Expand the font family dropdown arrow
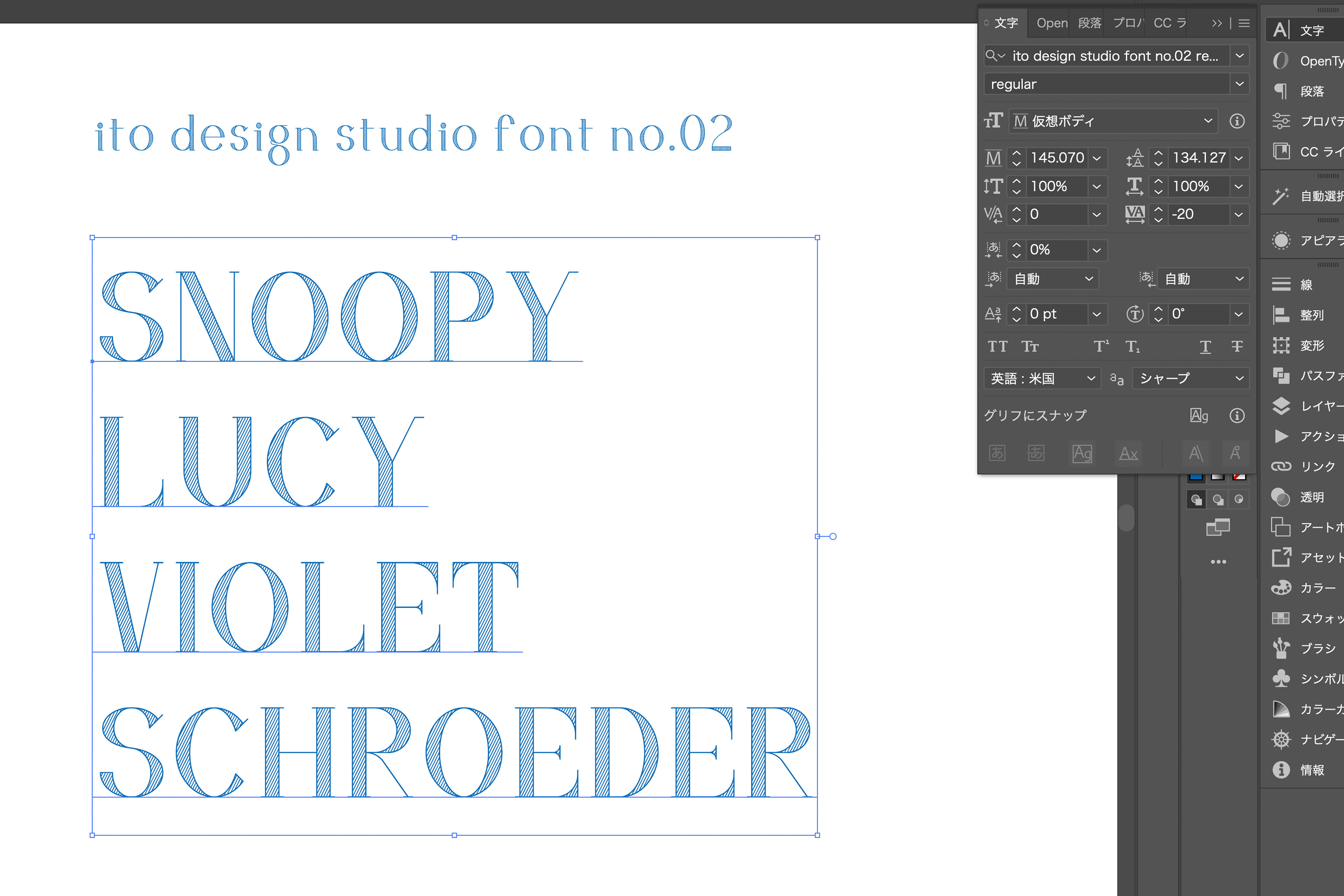 click(x=1239, y=56)
